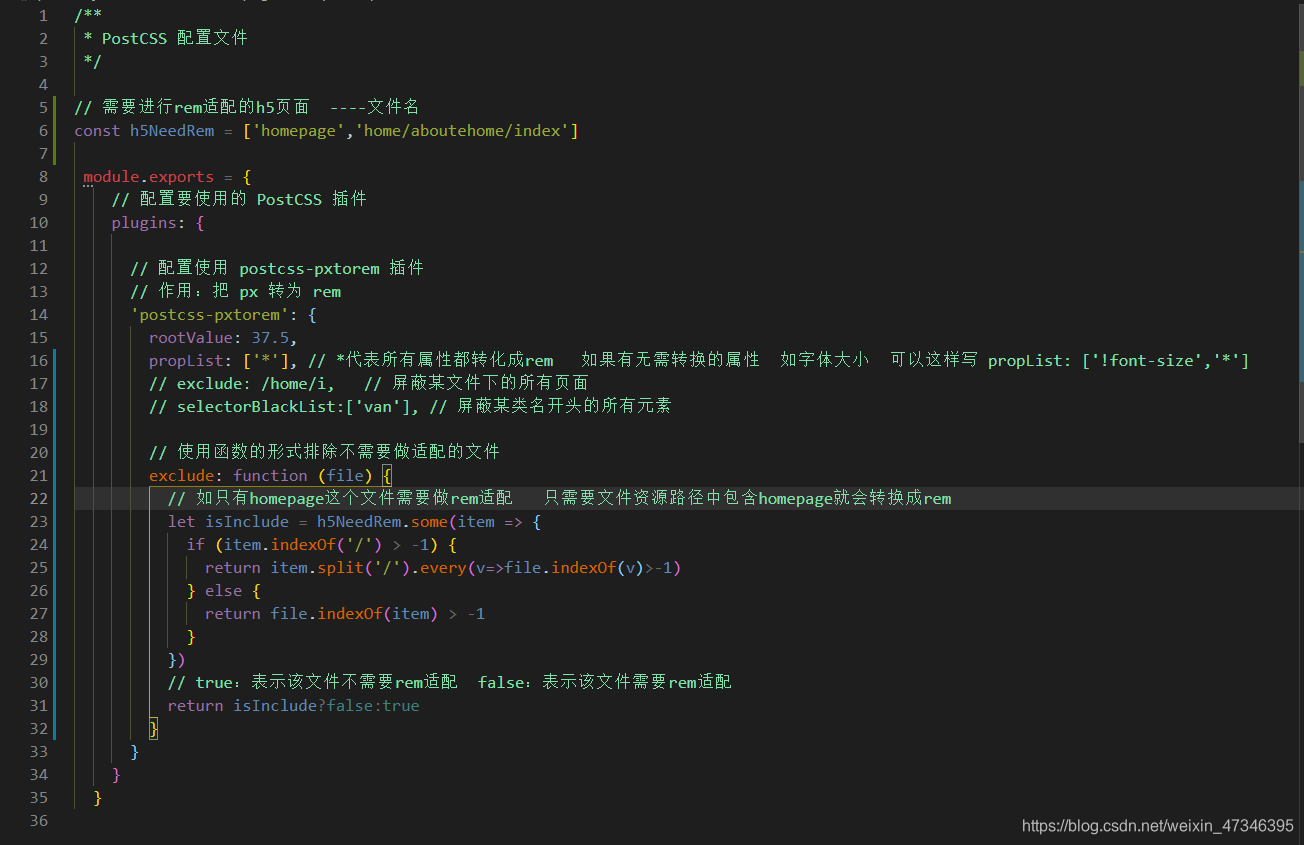The width and height of the screenshot is (1304, 845).
Task: Click the highlighted closing brace on line 32
Action: (x=153, y=728)
